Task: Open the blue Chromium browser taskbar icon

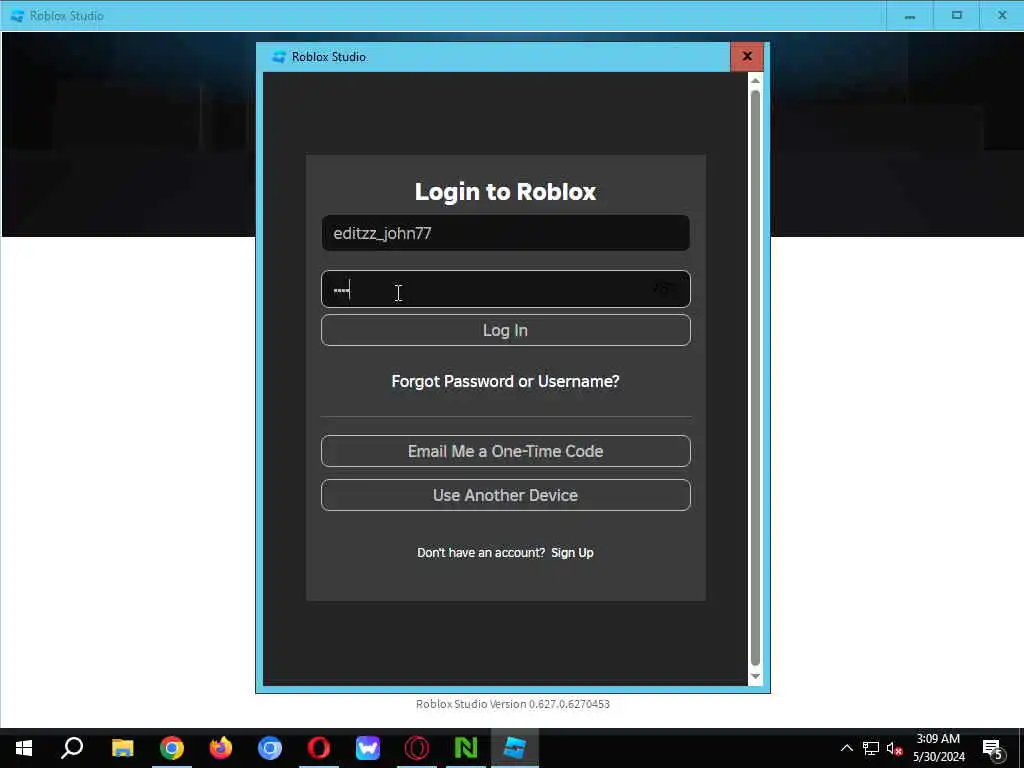Action: point(270,748)
